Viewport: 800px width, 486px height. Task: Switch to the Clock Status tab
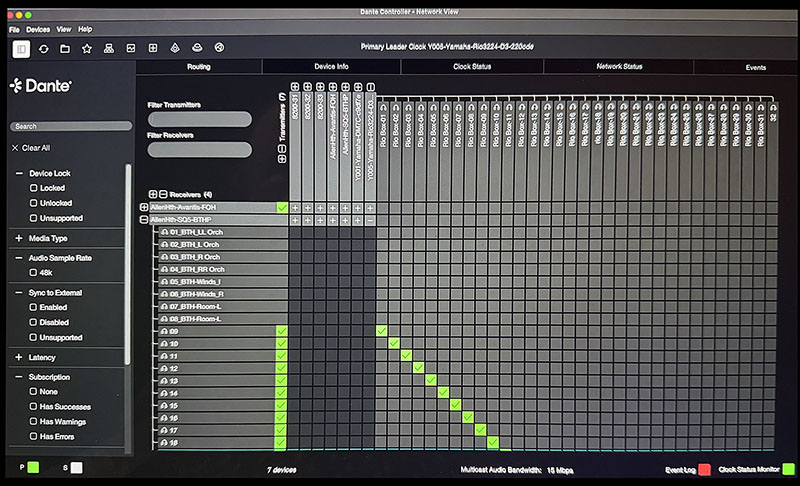click(x=472, y=66)
